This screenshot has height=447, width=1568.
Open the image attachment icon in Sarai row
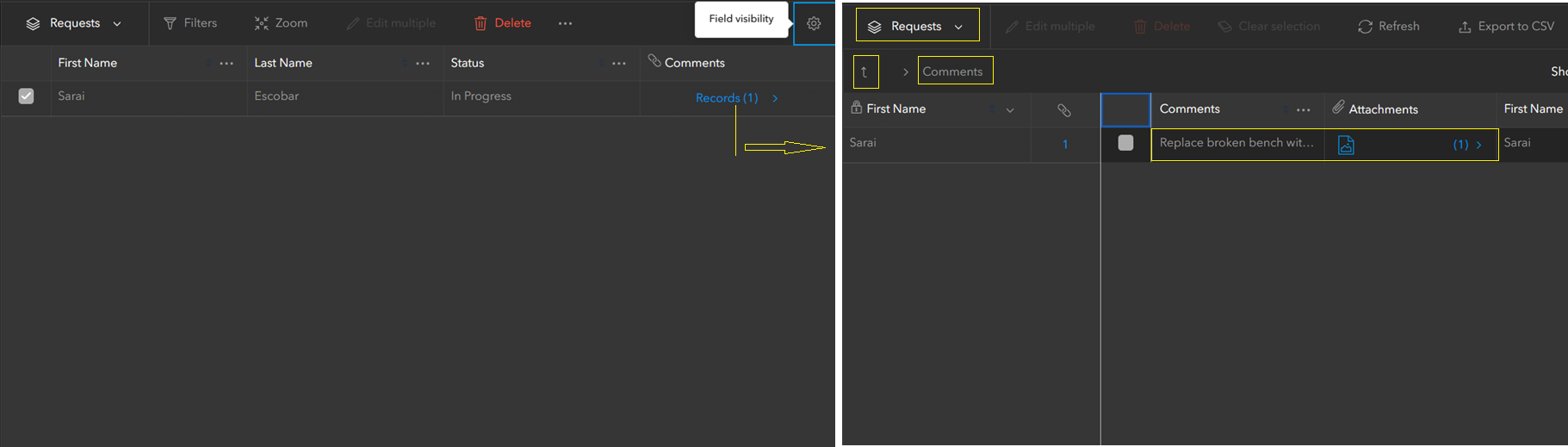[1346, 145]
